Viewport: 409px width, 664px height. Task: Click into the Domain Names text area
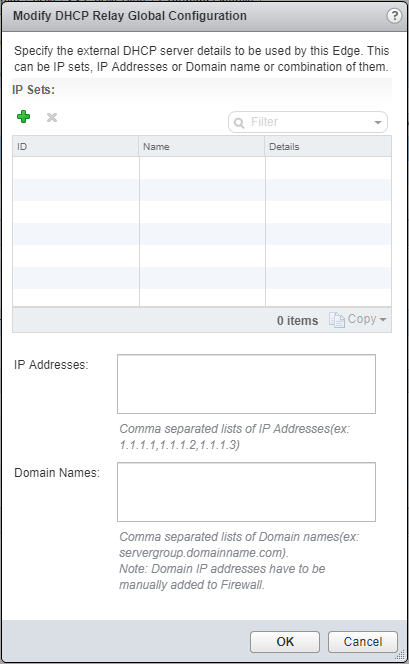246,492
